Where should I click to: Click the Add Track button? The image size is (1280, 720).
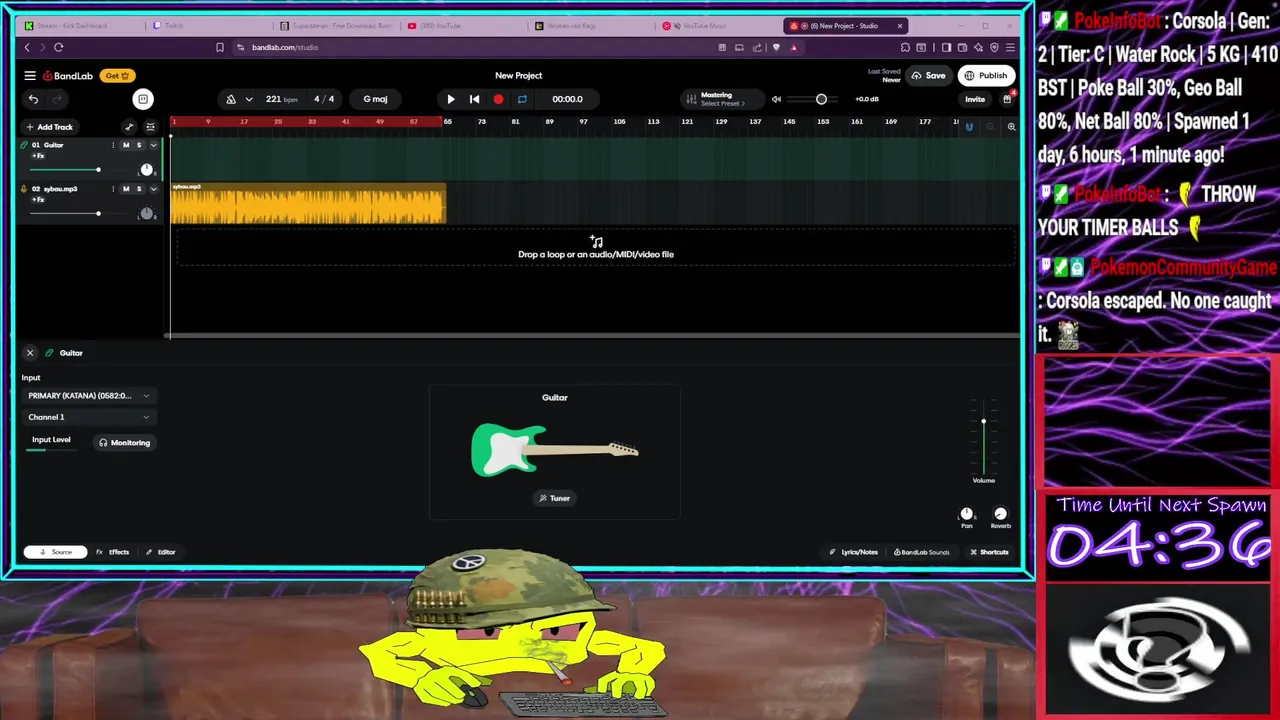(x=49, y=127)
